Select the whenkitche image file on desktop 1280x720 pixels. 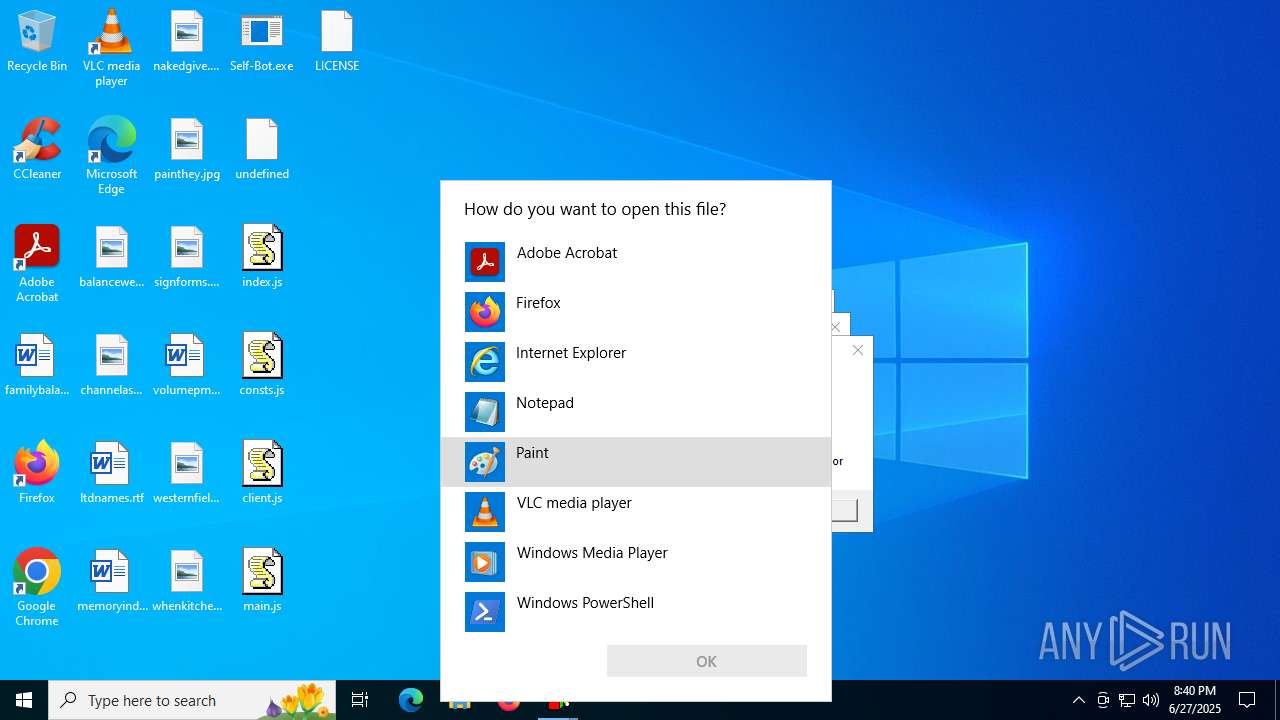click(x=186, y=582)
